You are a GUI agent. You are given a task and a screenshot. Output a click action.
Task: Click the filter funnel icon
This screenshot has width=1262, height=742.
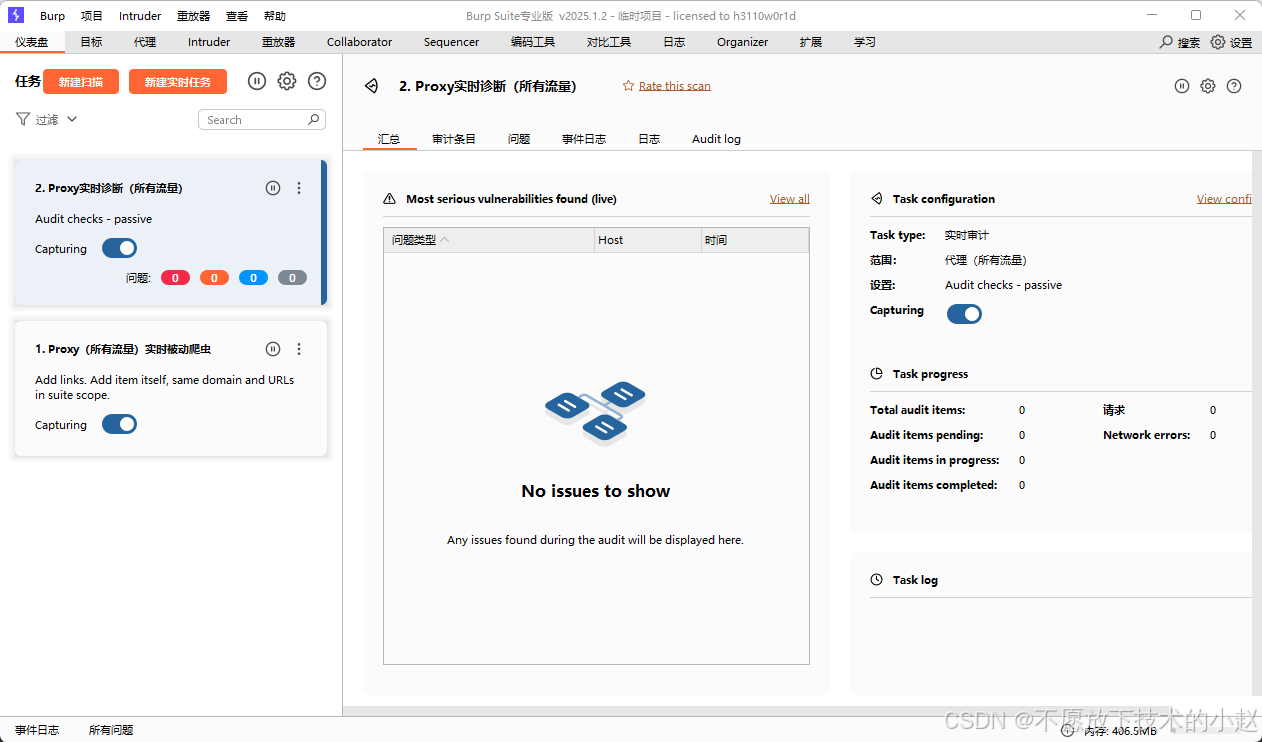coord(23,119)
